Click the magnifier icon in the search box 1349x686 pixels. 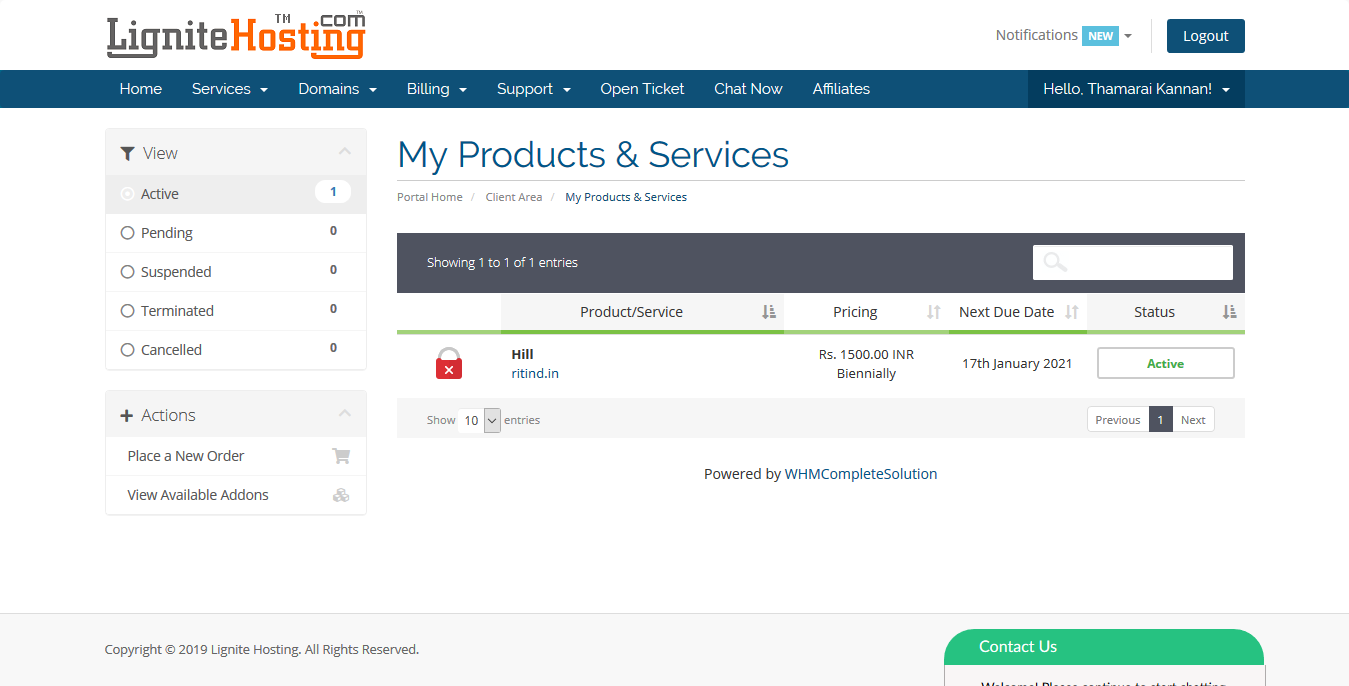point(1055,262)
